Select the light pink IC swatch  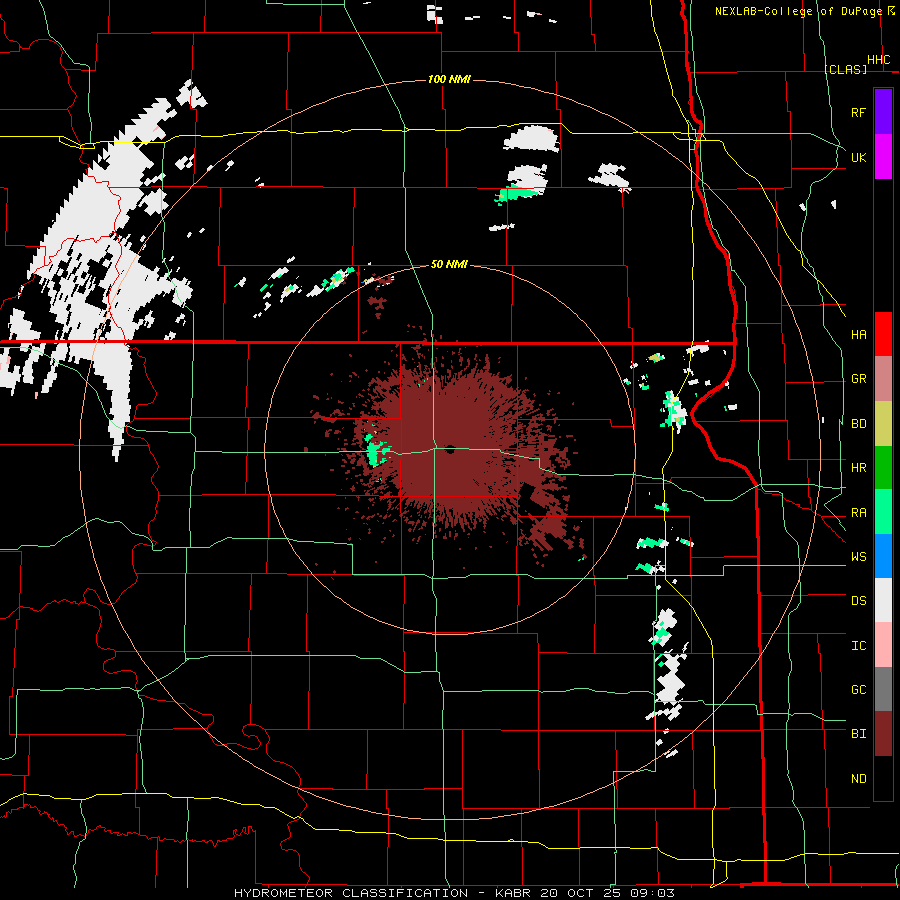coord(883,645)
